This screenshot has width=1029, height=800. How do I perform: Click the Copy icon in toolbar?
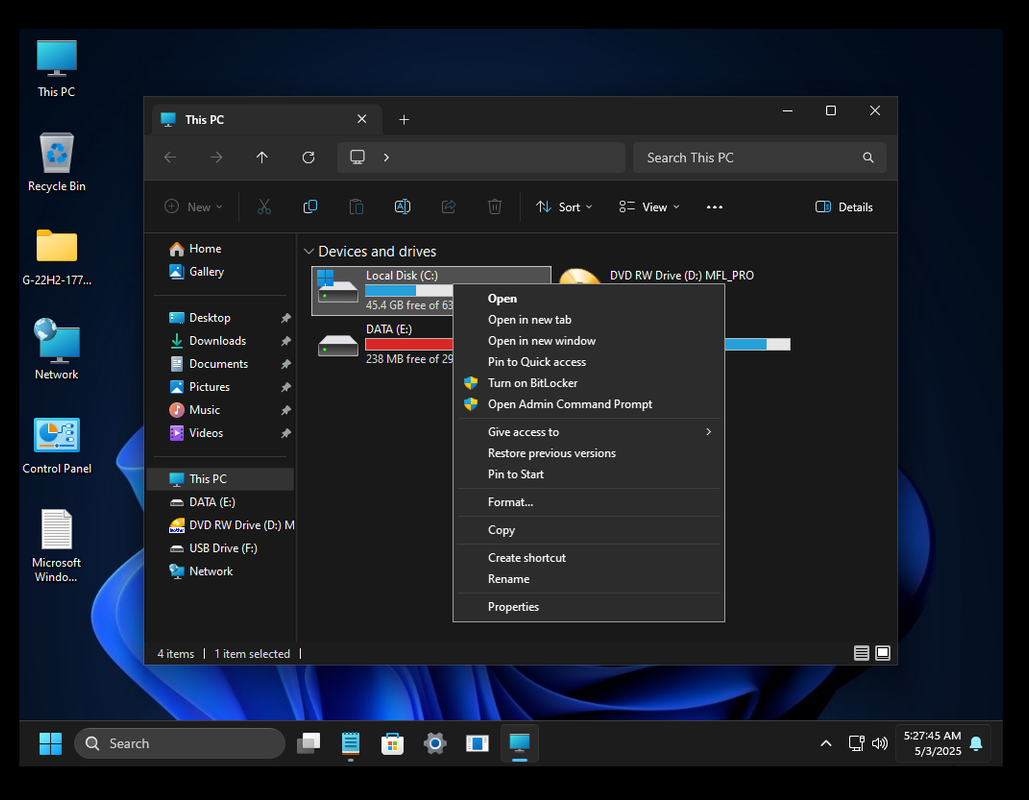pyautogui.click(x=310, y=207)
